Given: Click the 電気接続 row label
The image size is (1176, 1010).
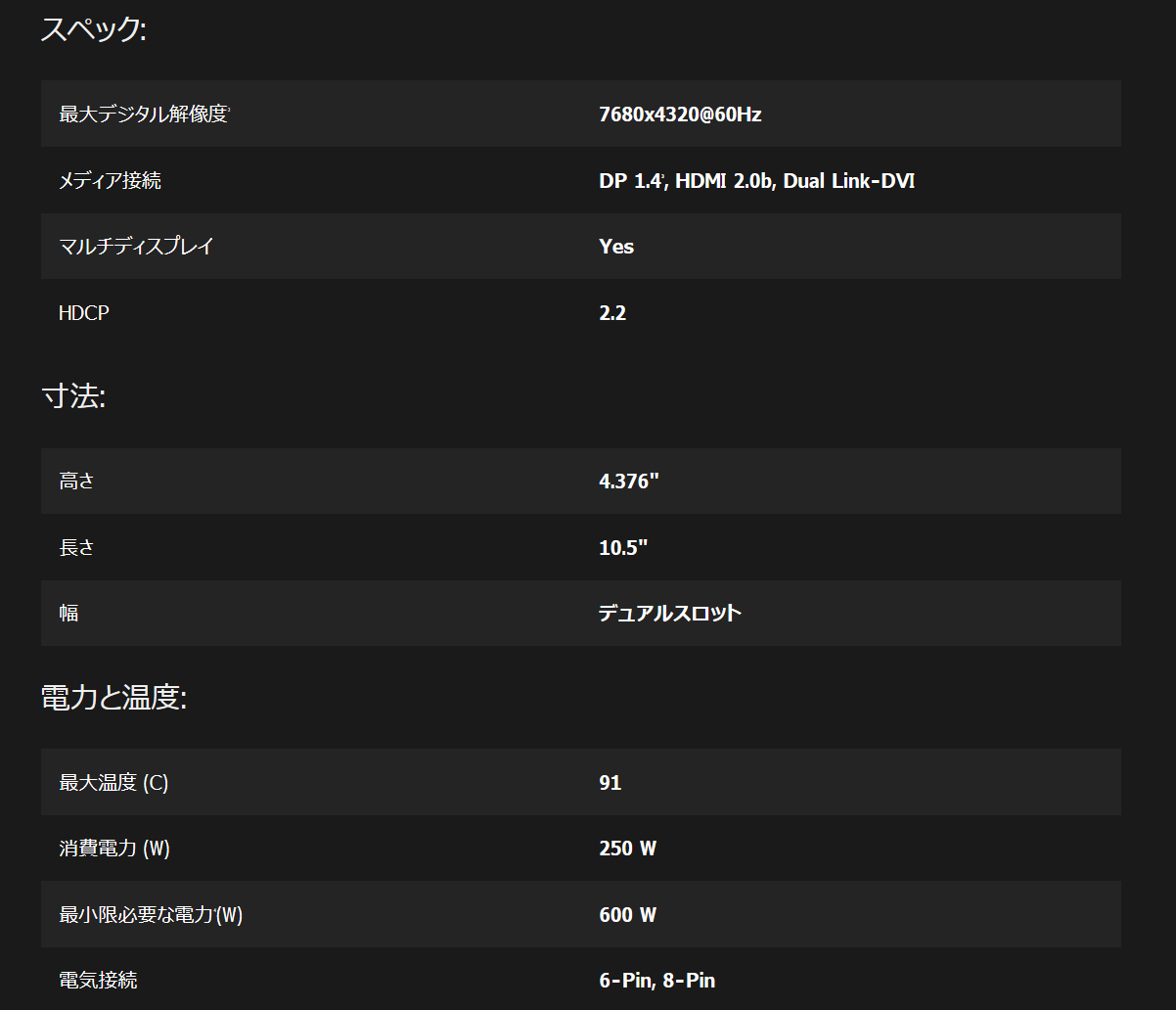Looking at the screenshot, I should pyautogui.click(x=98, y=981).
